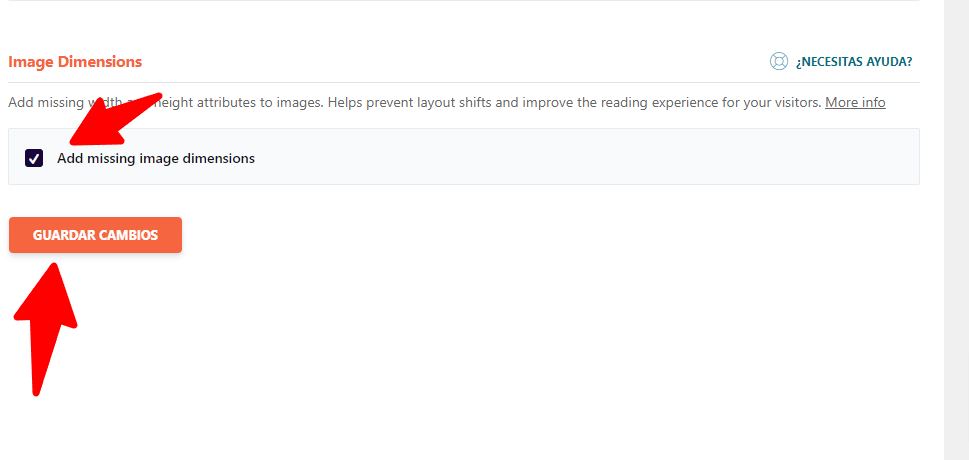
Task: Click the lifebuoy help icon
Action: click(779, 61)
